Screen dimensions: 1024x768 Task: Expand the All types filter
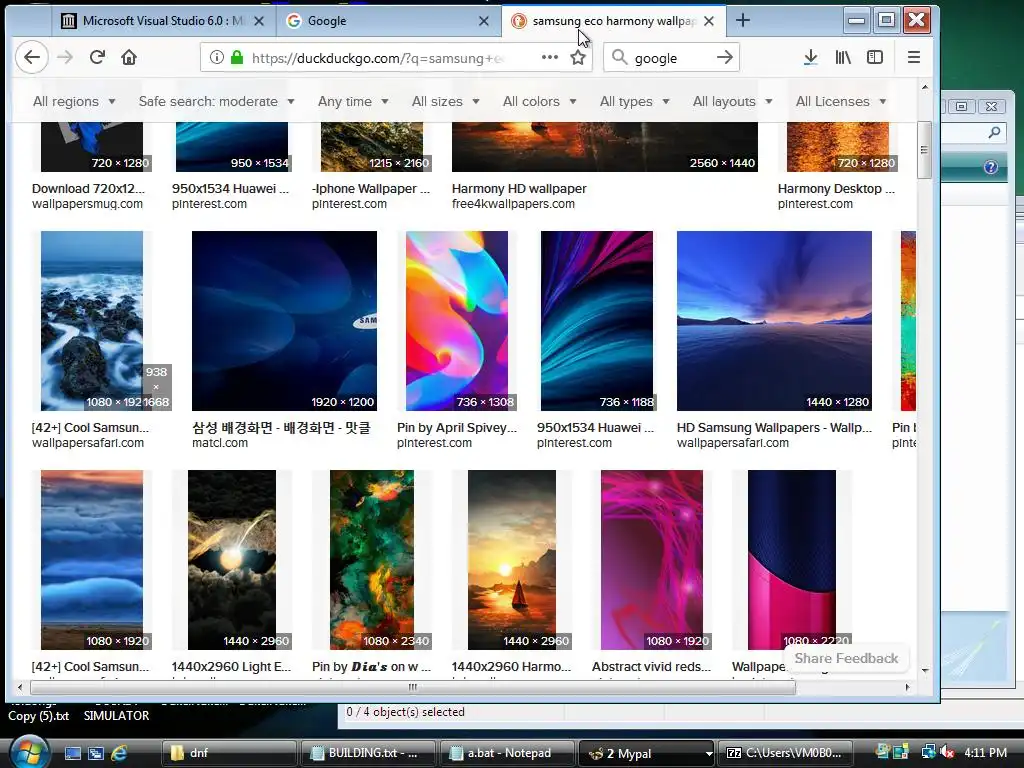[x=634, y=101]
